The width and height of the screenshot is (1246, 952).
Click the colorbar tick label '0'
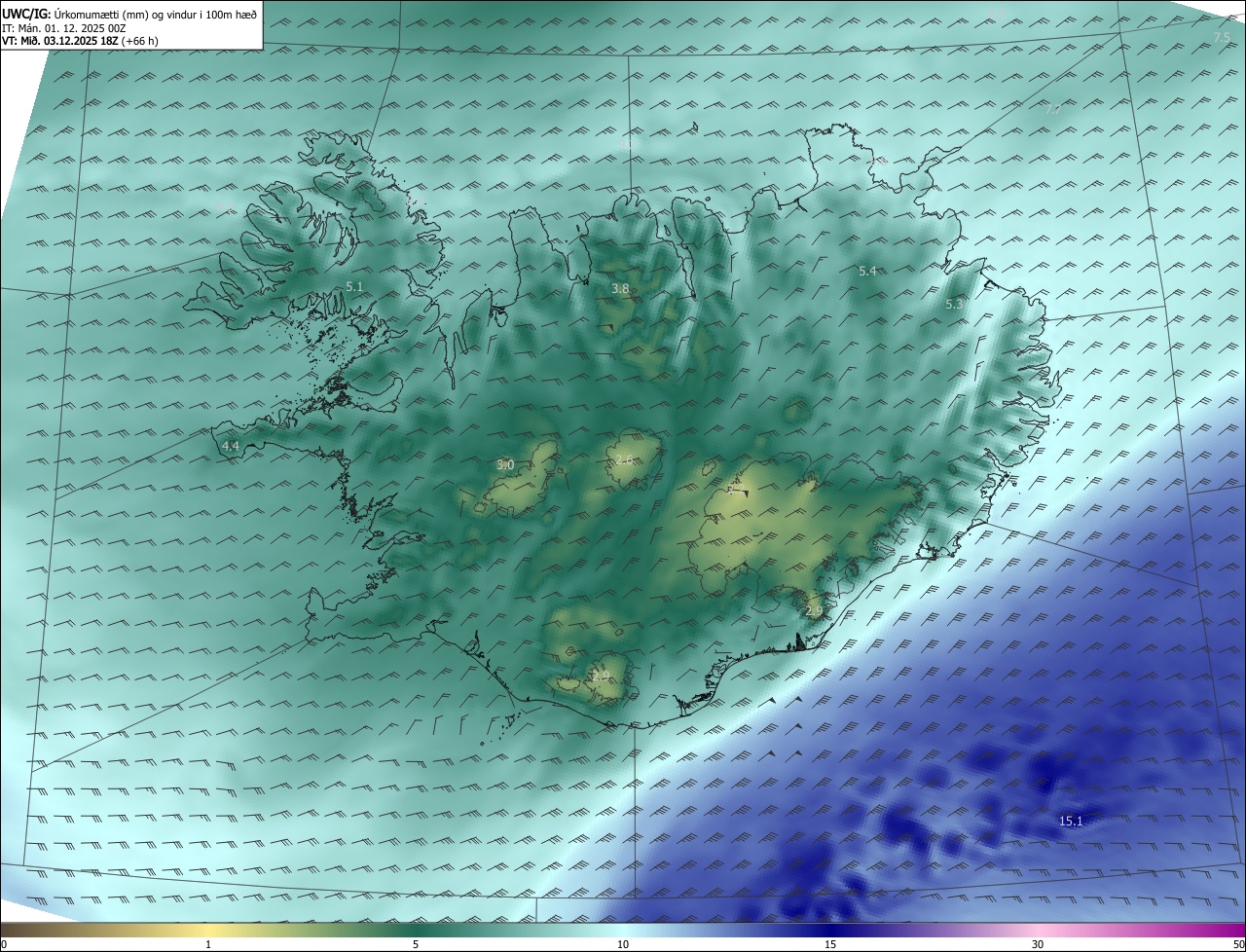[x=4, y=944]
